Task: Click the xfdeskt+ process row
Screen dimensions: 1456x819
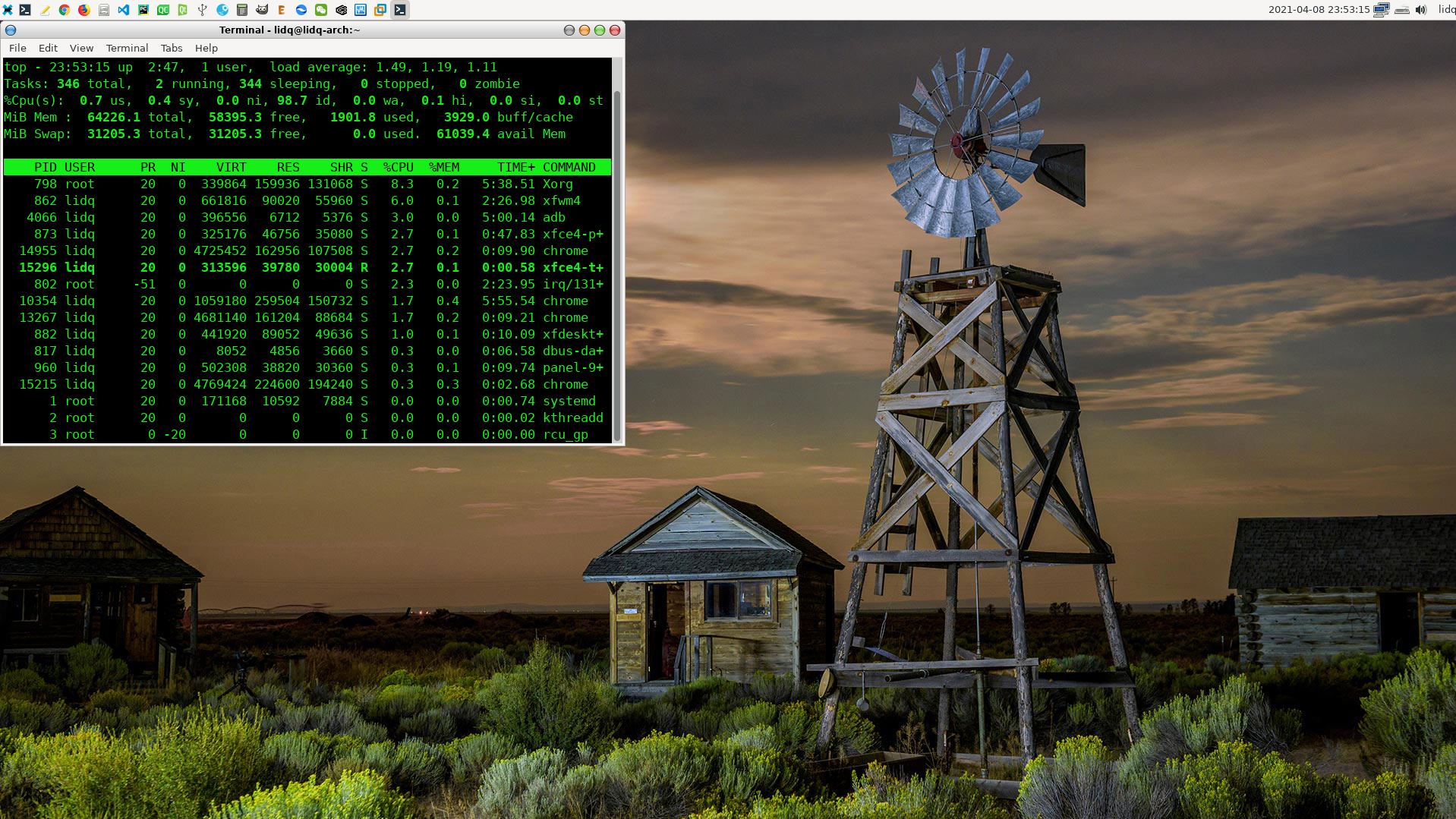Action: point(307,334)
